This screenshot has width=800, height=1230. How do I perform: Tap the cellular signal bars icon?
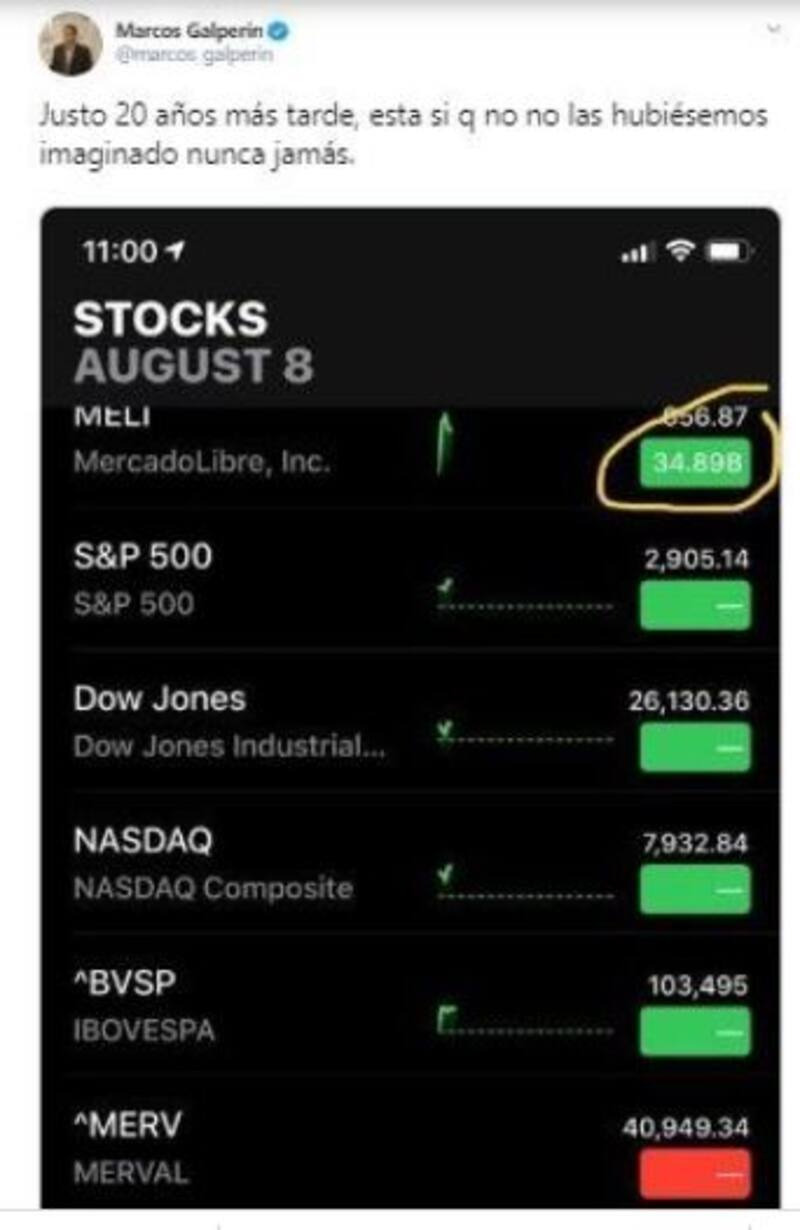[637, 254]
